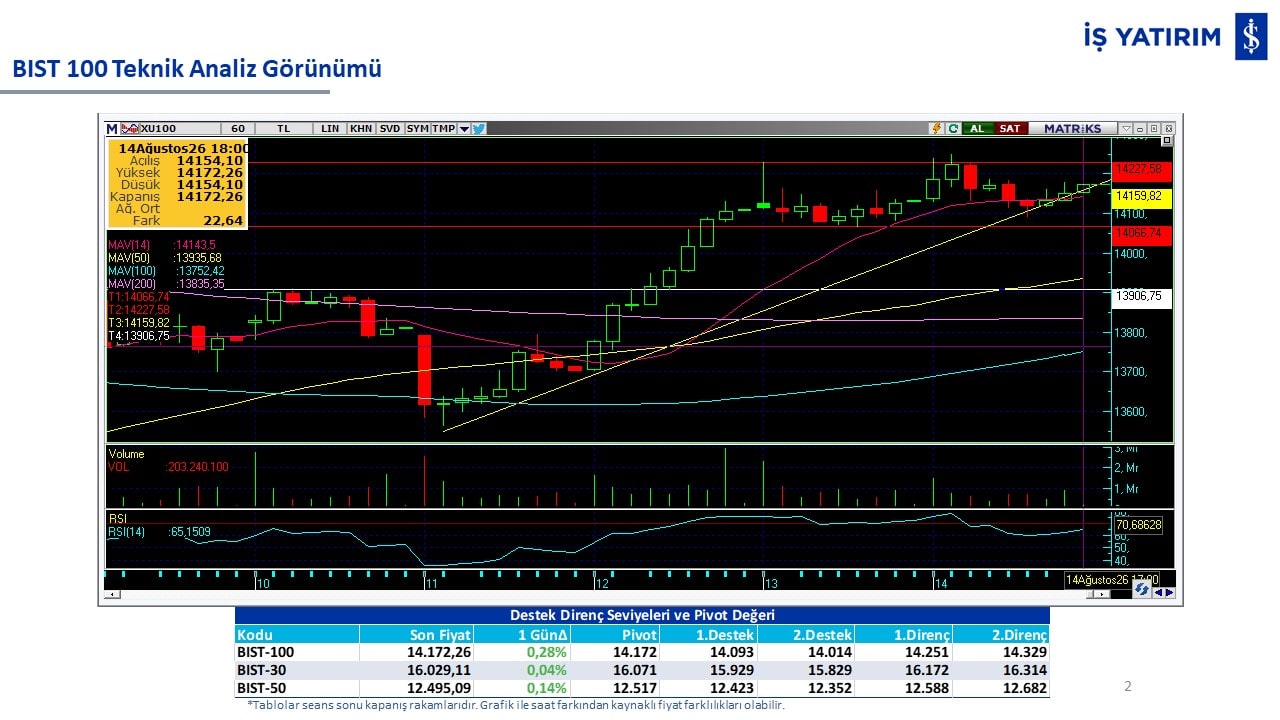Screen dimensions: 1280x720
Task: Click the BIST 100 Teknik Analiz Görünümü title
Action: (x=197, y=69)
